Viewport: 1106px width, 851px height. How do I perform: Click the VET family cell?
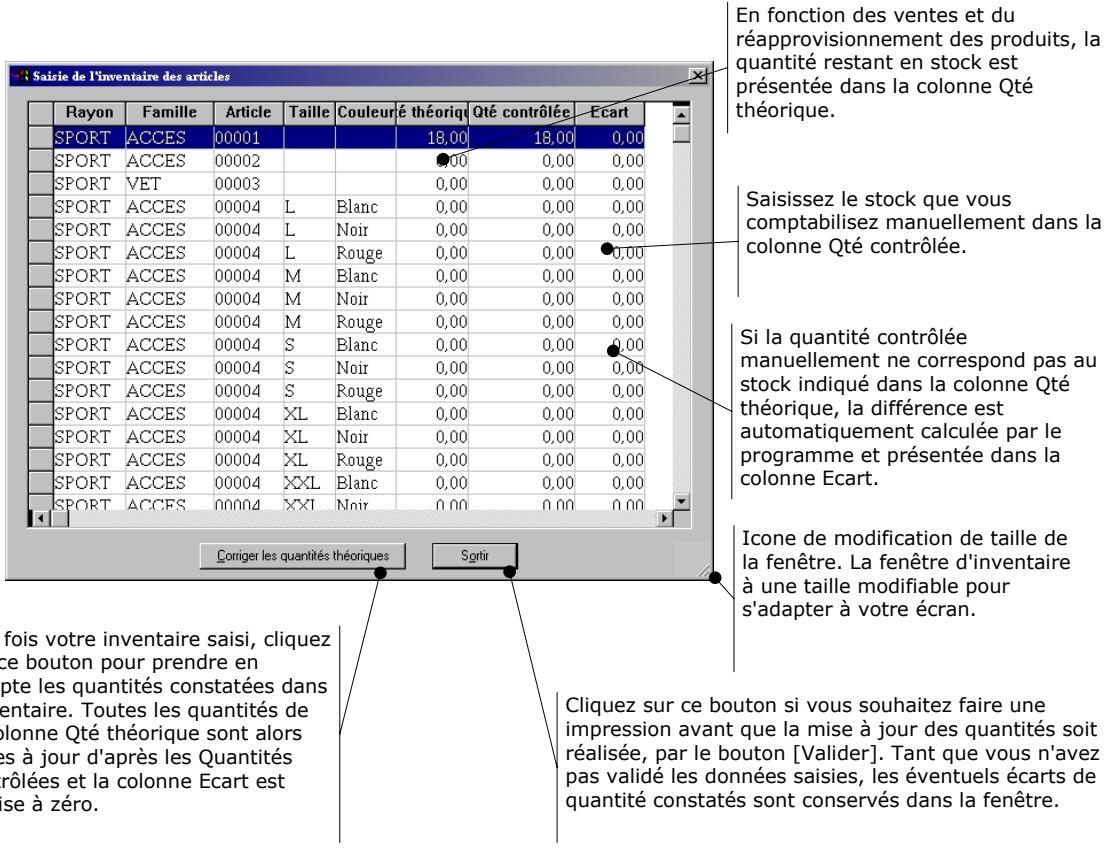[x=169, y=183]
